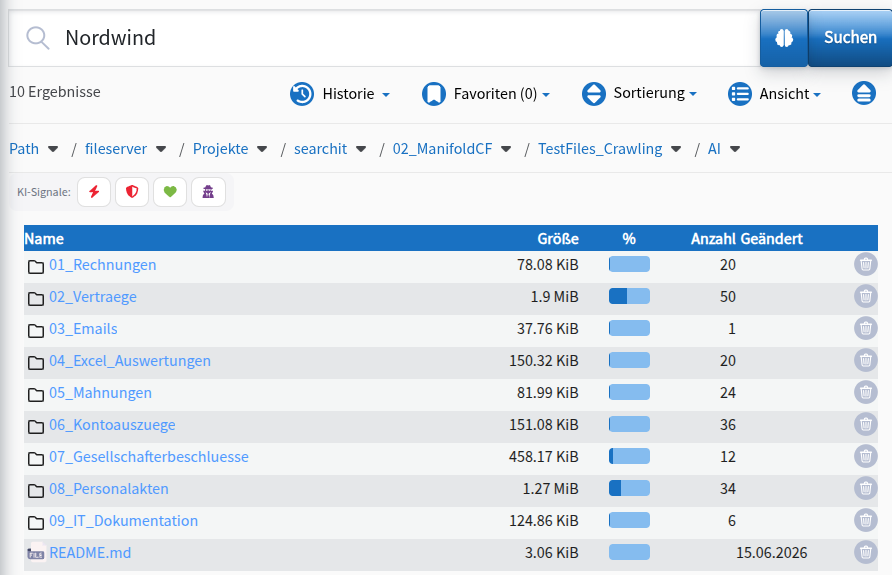Sort by the Größe column header

[x=558, y=239]
